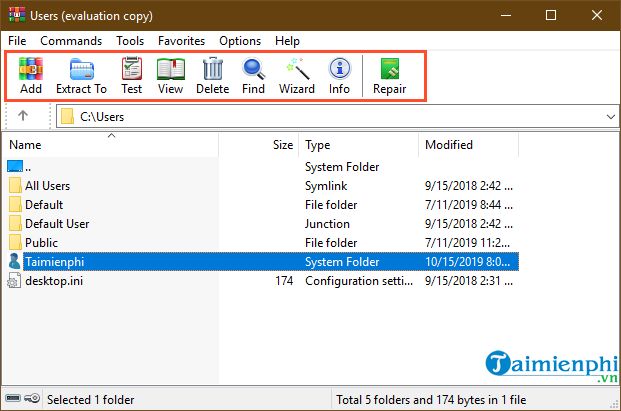Open the View book icon
Screen dimensions: 621x411
coord(170,69)
